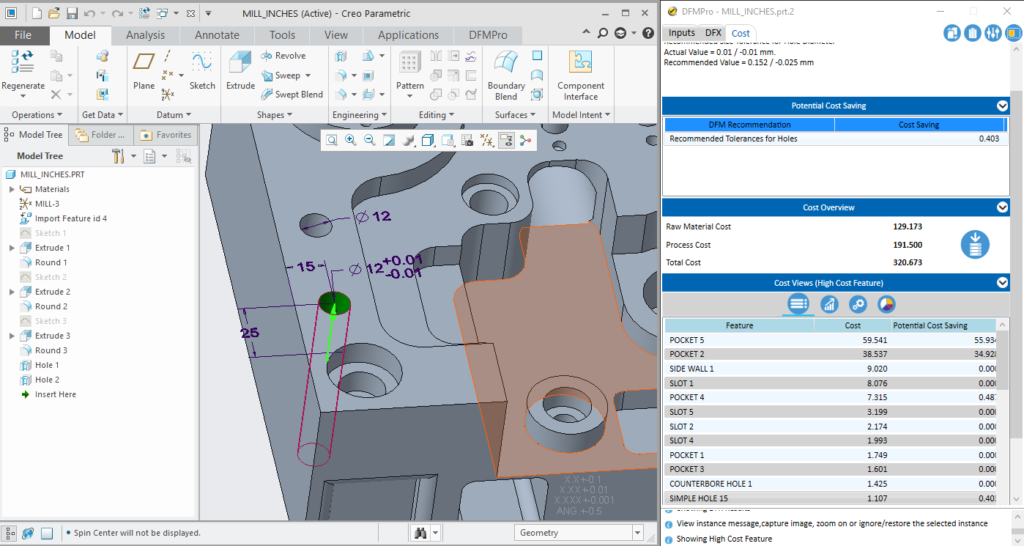The height and width of the screenshot is (546, 1024).
Task: Click the command search magnifier icon
Action: coord(602,33)
